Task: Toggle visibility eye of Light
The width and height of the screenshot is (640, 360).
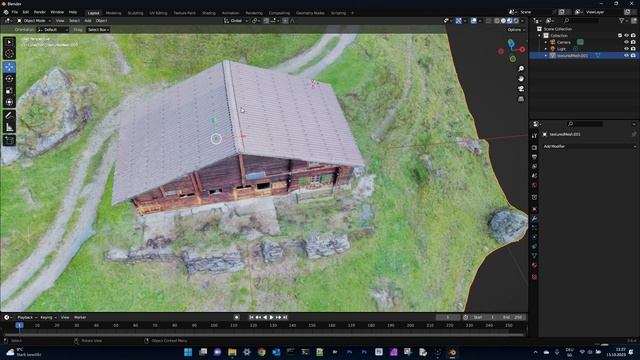Action: (x=627, y=49)
